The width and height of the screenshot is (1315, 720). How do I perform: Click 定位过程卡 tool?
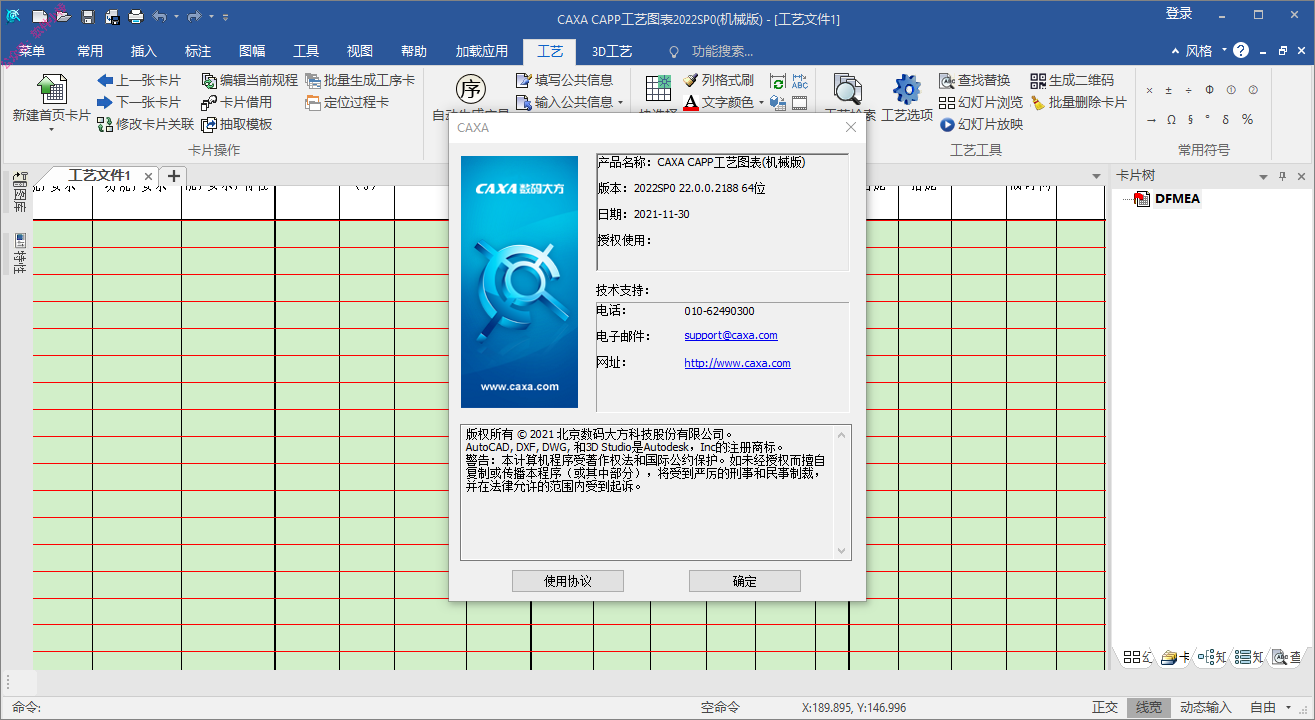pos(347,102)
